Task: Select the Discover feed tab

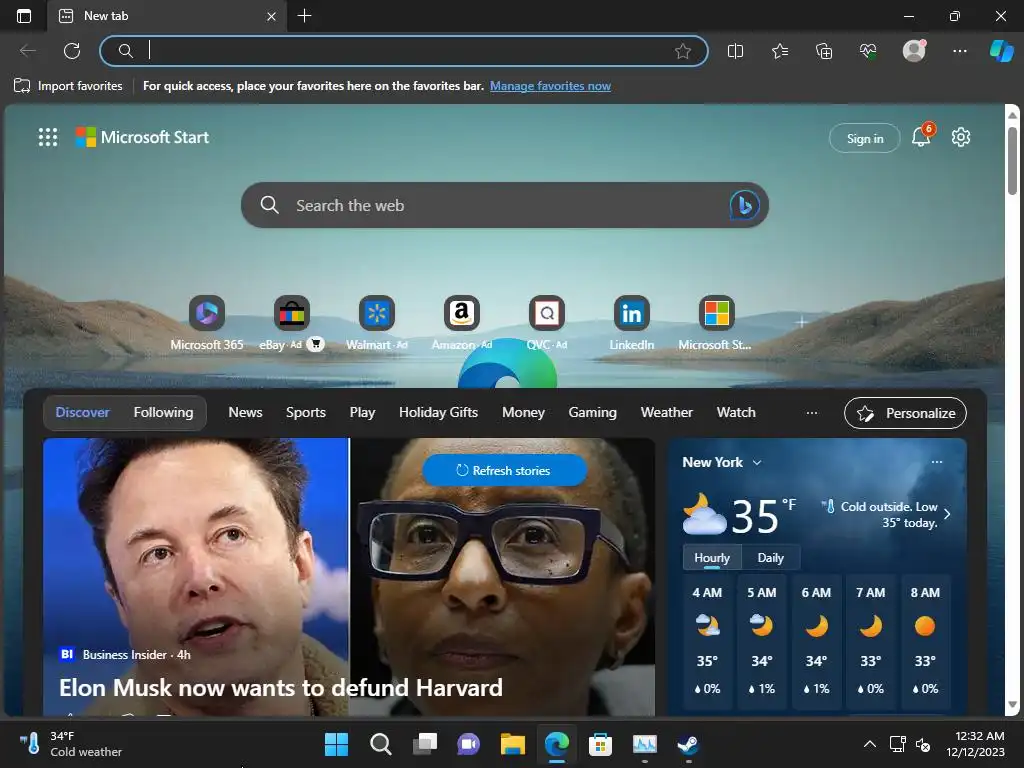Action: [82, 412]
